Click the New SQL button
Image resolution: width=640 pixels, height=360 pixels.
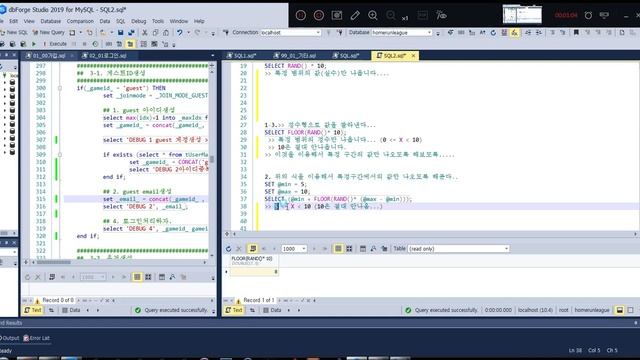click(x=14, y=32)
